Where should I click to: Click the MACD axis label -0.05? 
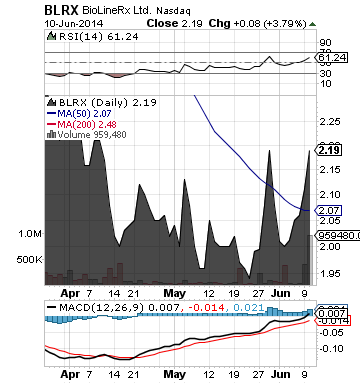click(x=332, y=333)
